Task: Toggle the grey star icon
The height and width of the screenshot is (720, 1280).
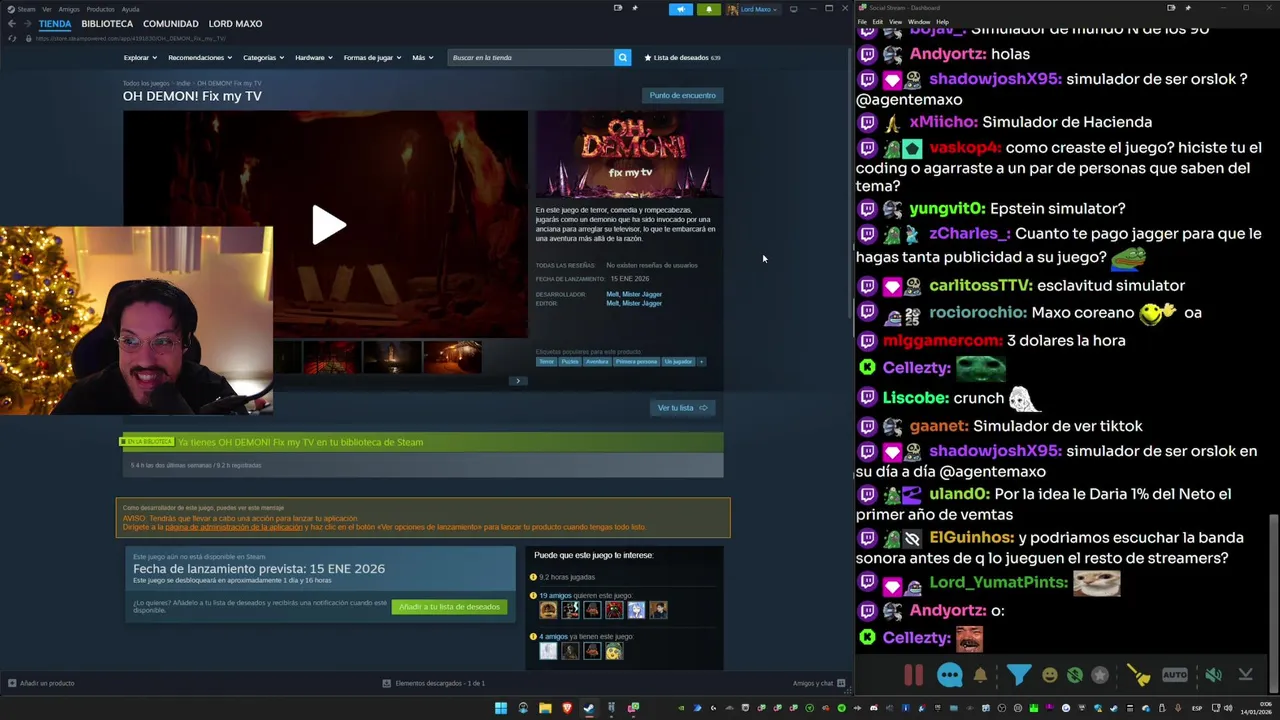Action: pyautogui.click(x=1100, y=675)
